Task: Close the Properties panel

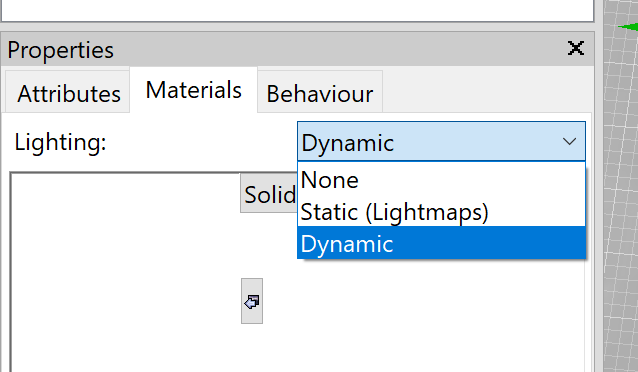Action: 576,48
